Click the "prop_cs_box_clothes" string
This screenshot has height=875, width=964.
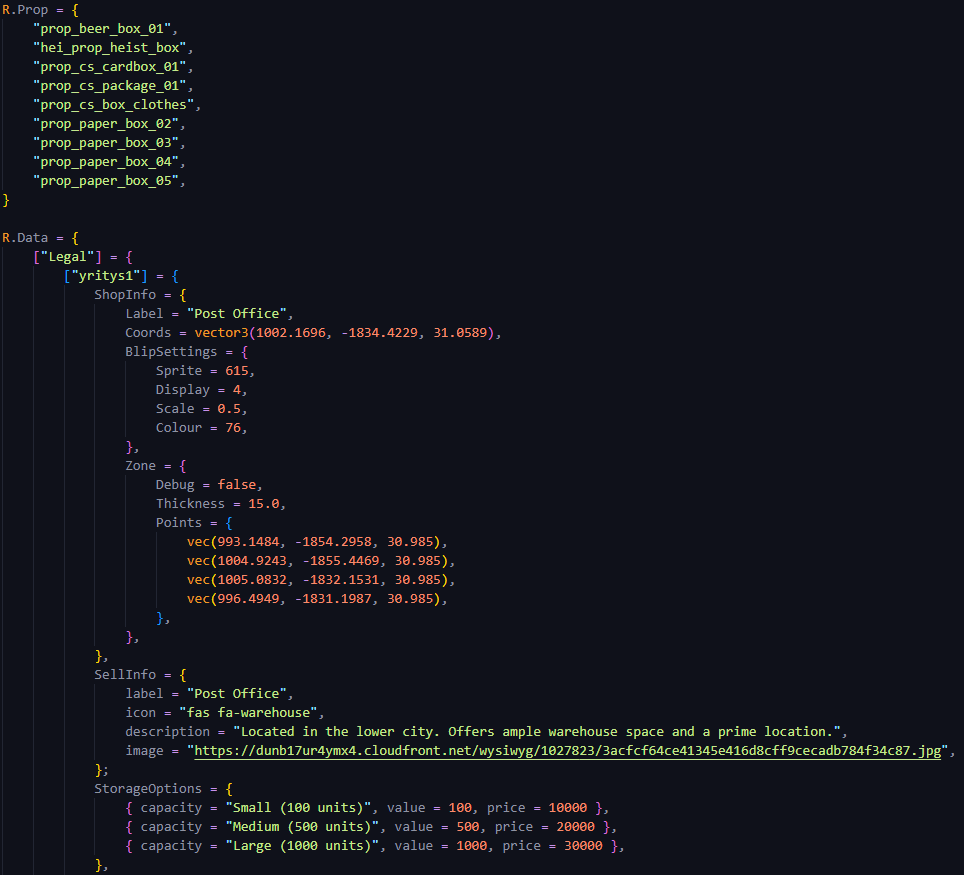point(113,105)
